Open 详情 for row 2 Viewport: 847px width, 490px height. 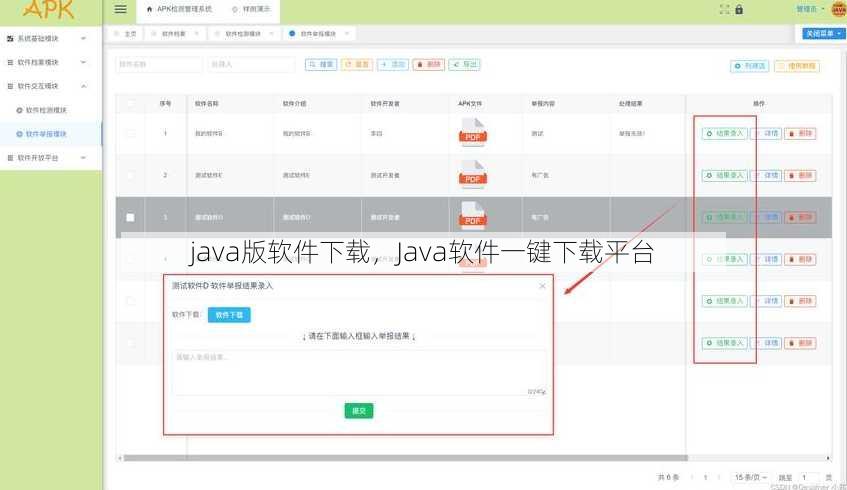[767, 176]
